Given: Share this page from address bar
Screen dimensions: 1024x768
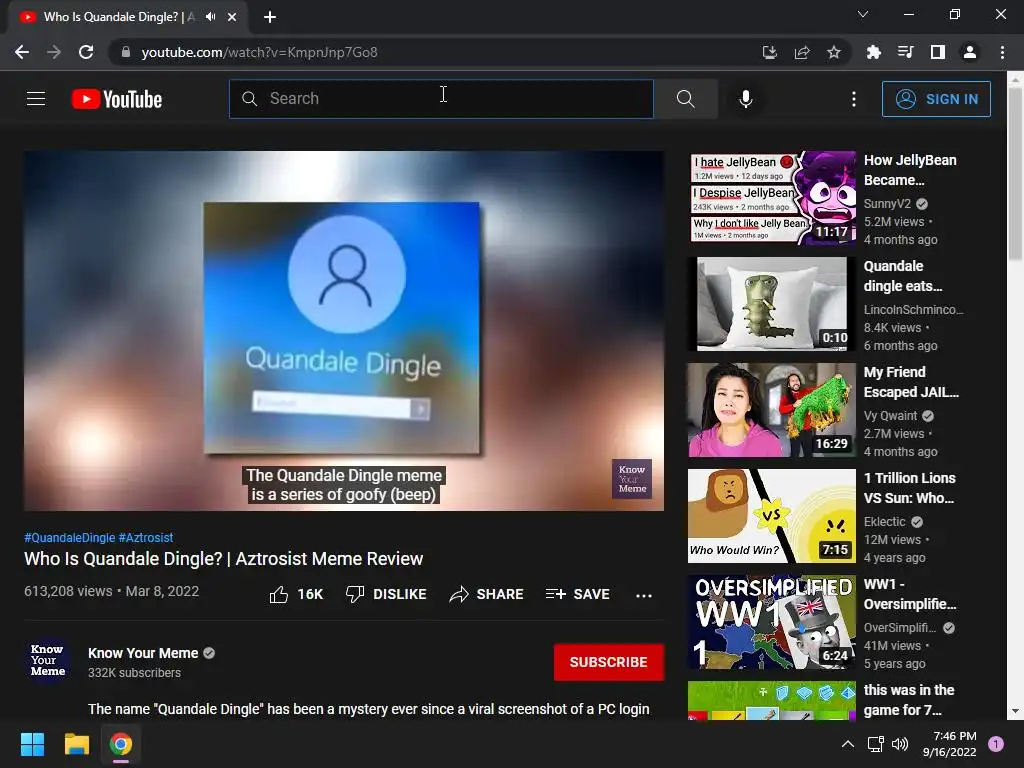Looking at the screenshot, I should [x=802, y=52].
